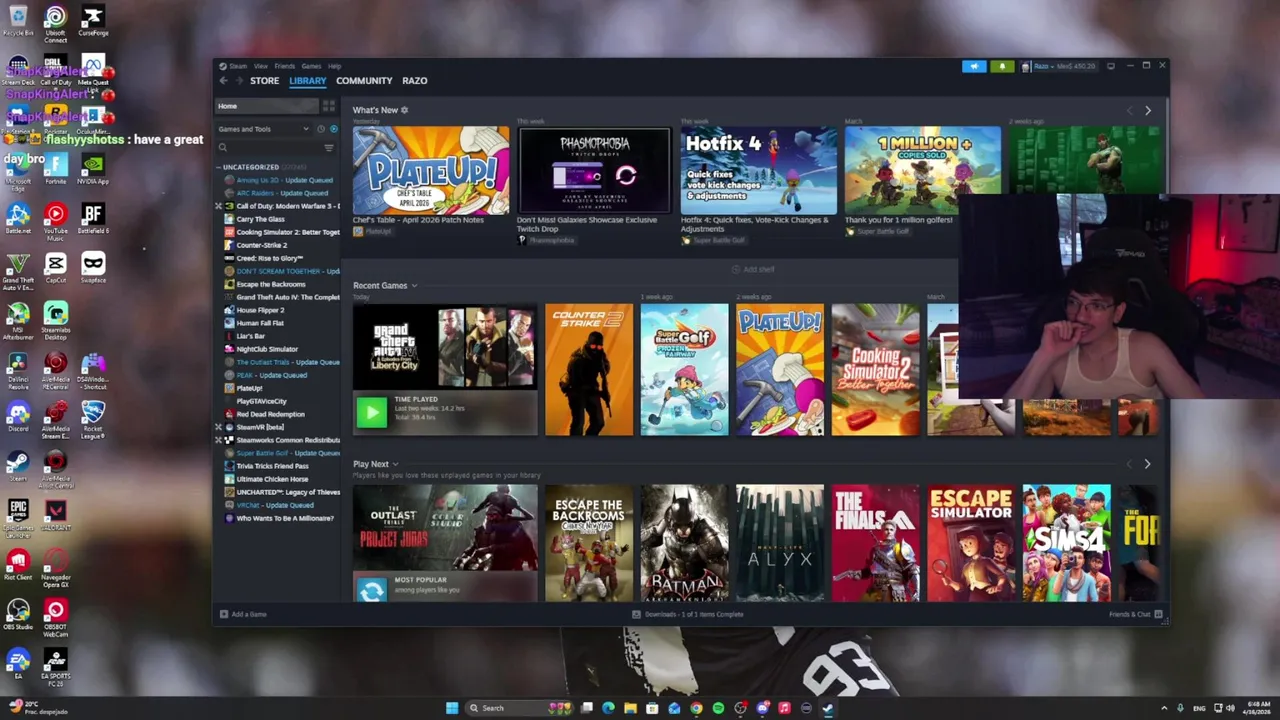
Task: Open DaVinci Resolve desktop icon
Action: click(x=17, y=369)
